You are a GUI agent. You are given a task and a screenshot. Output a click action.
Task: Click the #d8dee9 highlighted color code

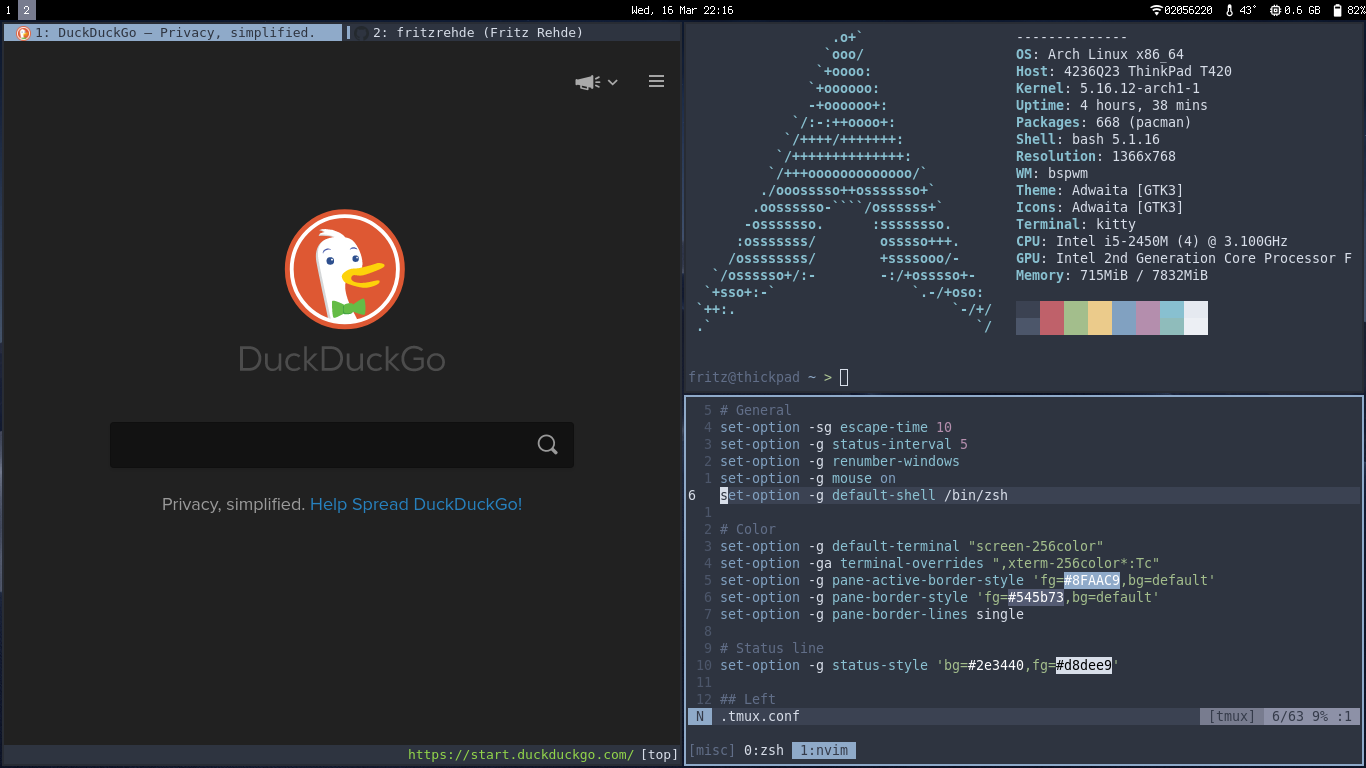pyautogui.click(x=1084, y=665)
